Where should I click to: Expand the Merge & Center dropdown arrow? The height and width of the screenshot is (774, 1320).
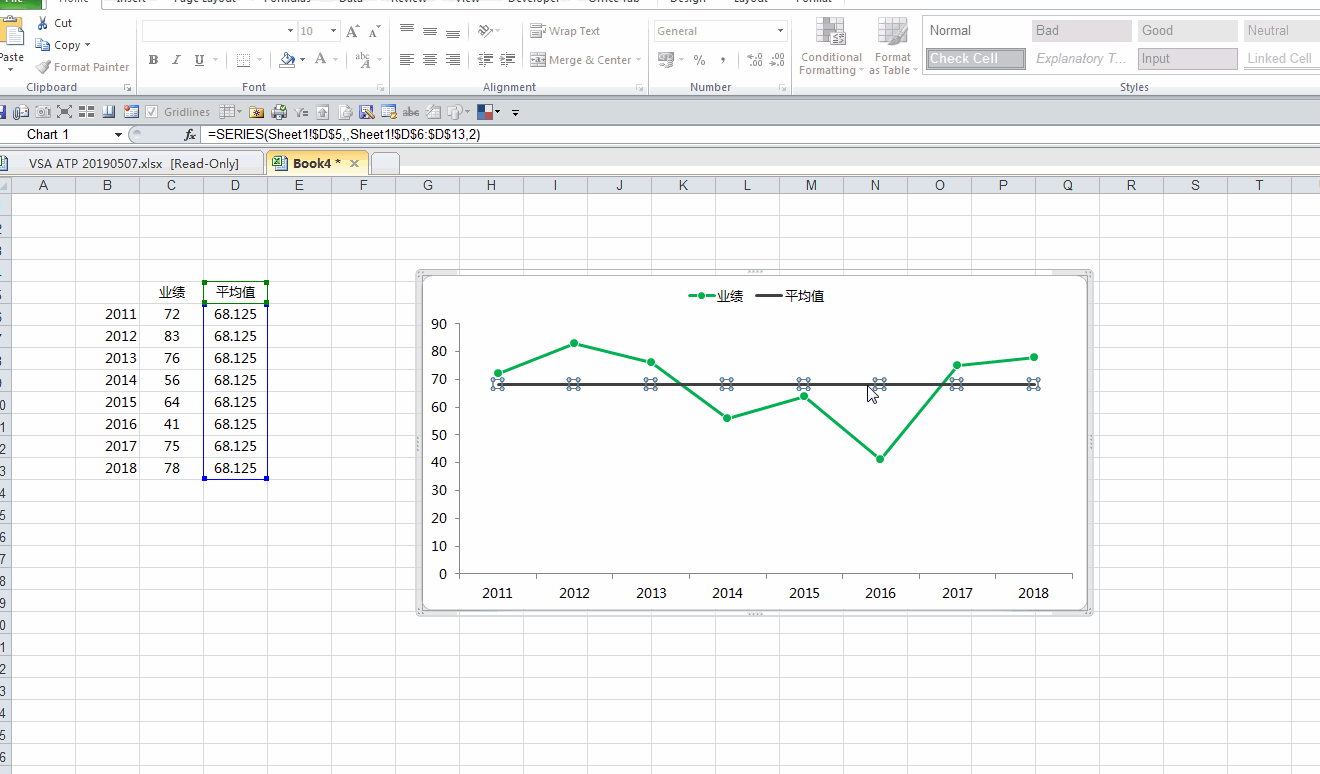point(639,60)
